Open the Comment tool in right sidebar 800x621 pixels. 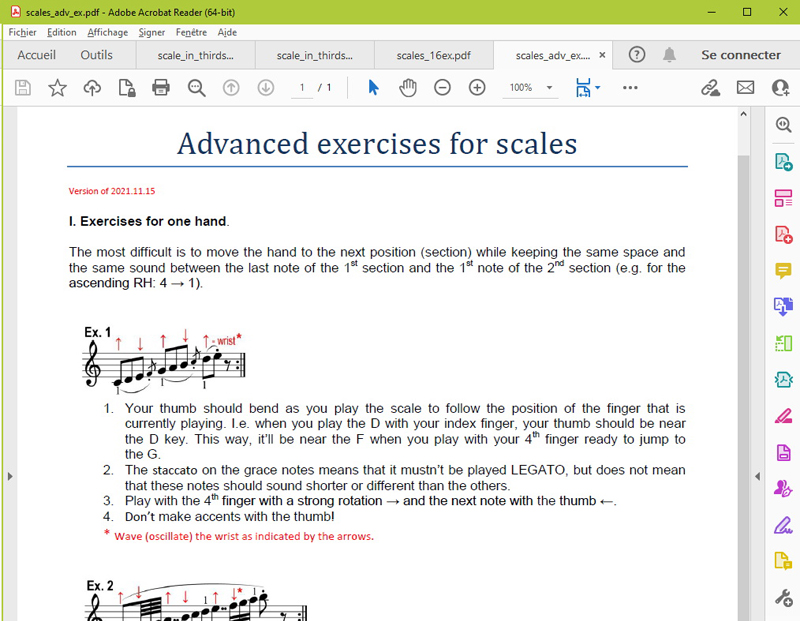pyautogui.click(x=784, y=271)
